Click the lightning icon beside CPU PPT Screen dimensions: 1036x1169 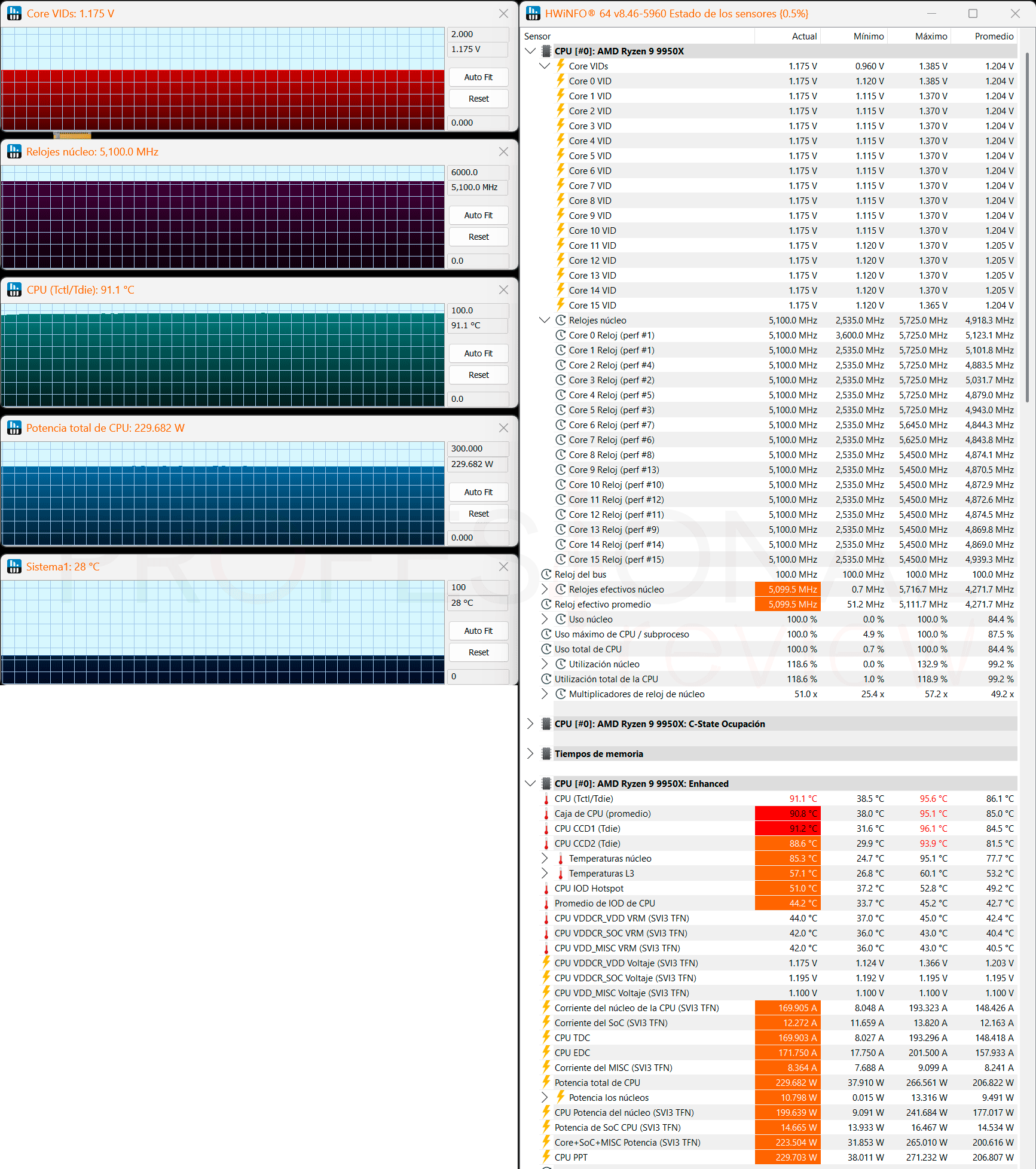[x=546, y=1157]
